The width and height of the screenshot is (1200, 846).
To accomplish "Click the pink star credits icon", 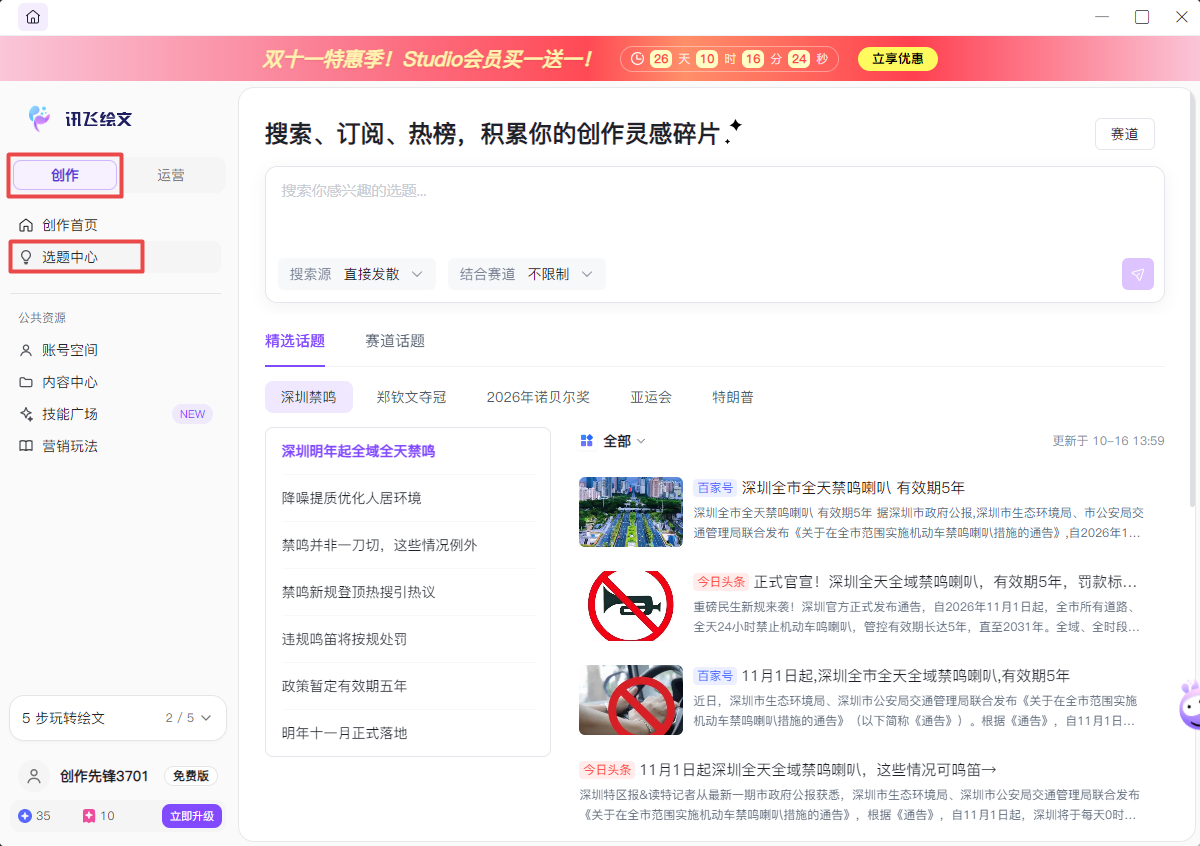I will pos(89,816).
